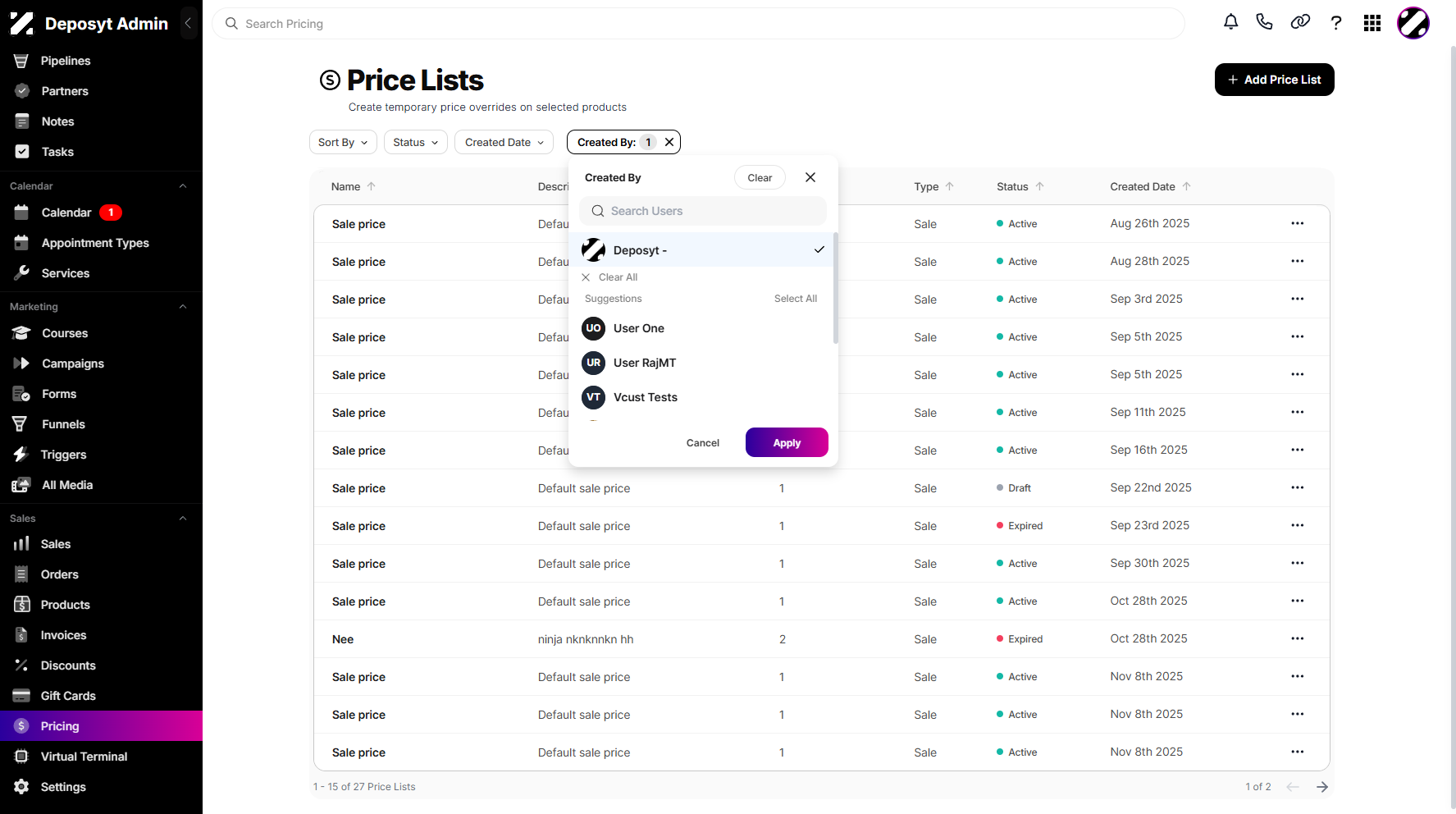
Task: Collapse the Marketing sidebar section
Action: click(x=183, y=307)
